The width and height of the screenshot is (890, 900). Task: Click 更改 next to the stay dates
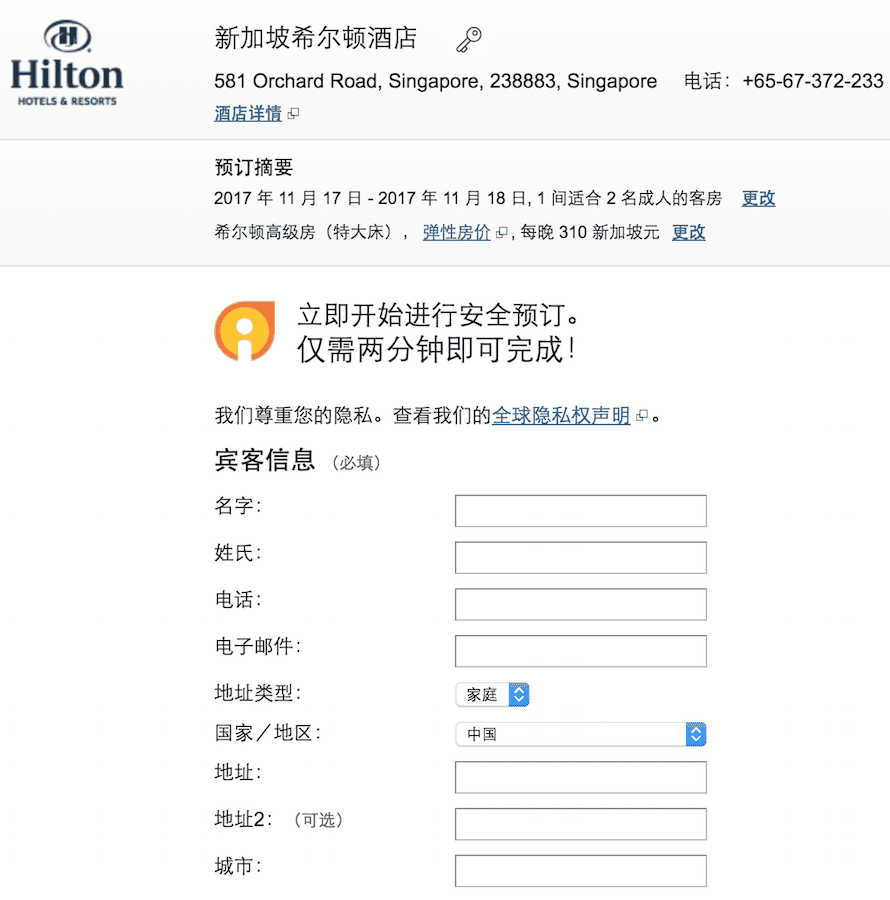pos(758,198)
